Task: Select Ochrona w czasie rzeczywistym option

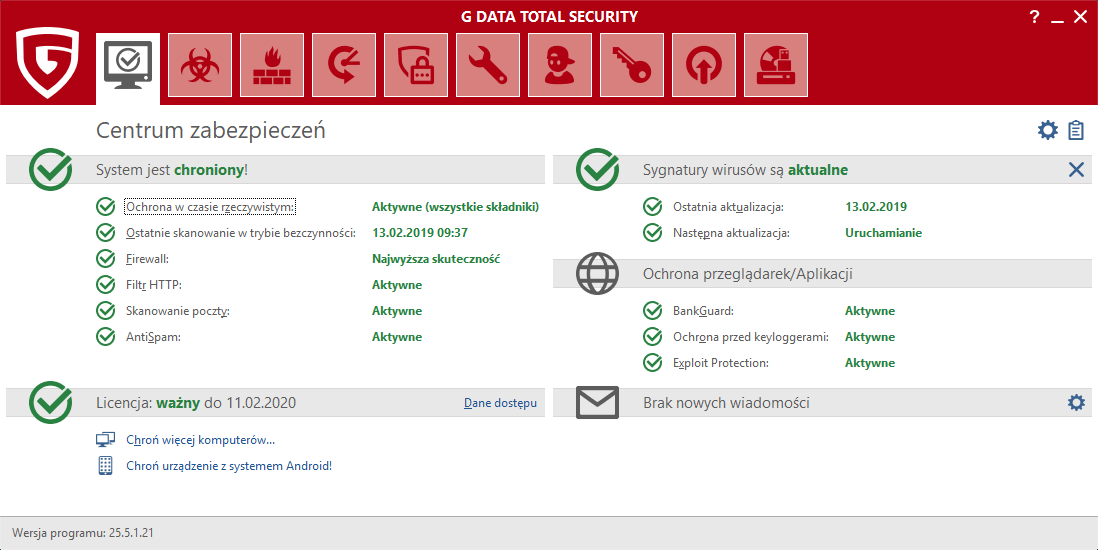Action: coord(211,207)
